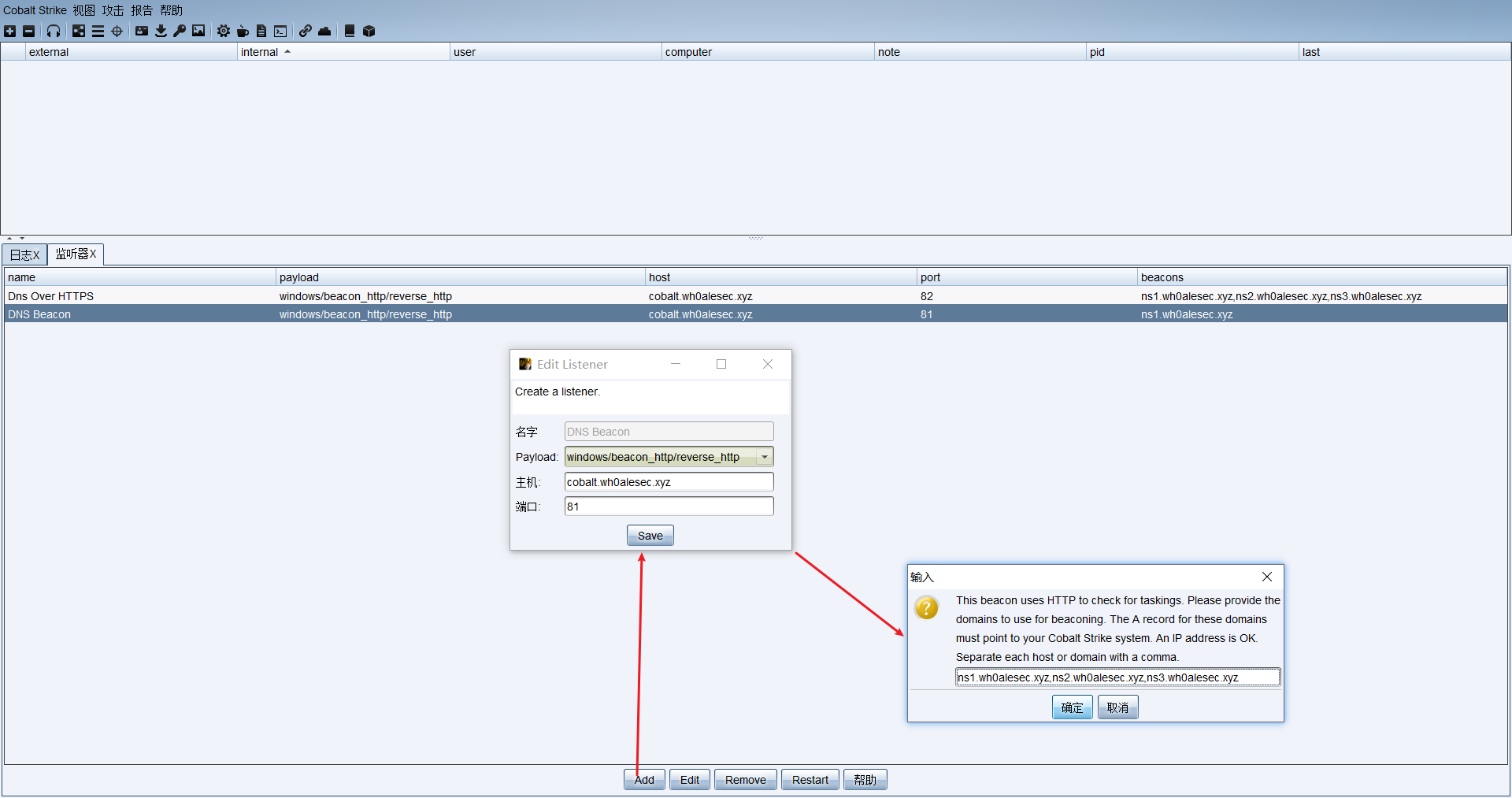Open the 报告 menu
1512x798 pixels.
click(142, 10)
